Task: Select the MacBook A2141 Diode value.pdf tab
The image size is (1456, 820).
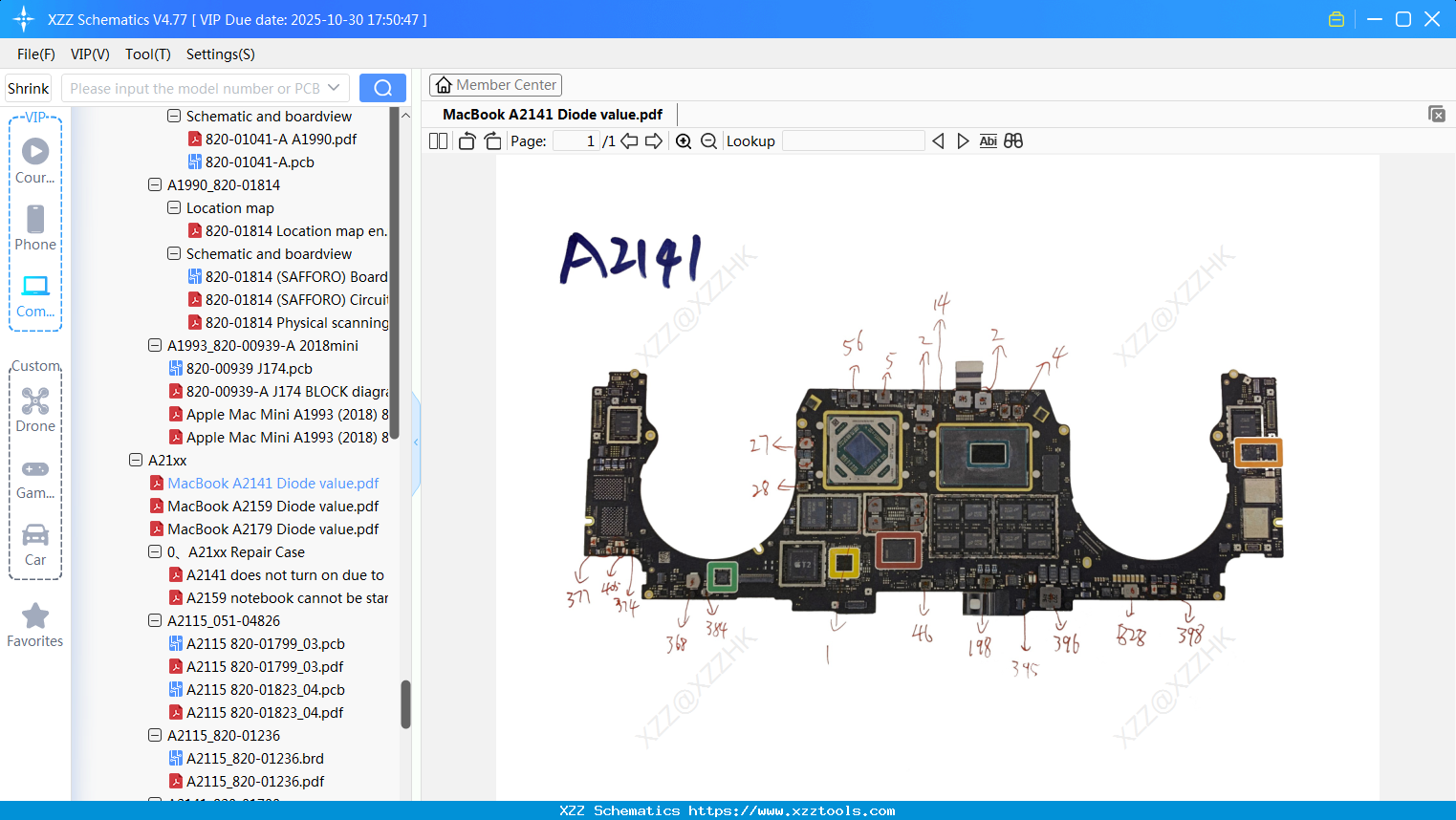Action: 553,115
